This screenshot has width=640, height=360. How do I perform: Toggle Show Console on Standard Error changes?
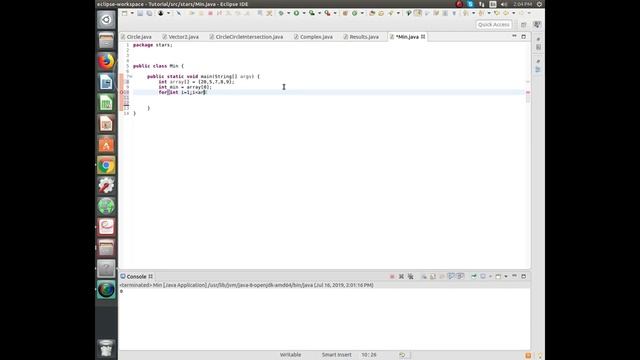[460, 276]
